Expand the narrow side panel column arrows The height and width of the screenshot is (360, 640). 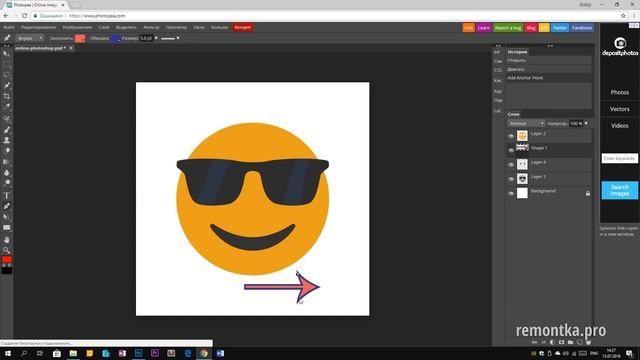click(x=498, y=46)
